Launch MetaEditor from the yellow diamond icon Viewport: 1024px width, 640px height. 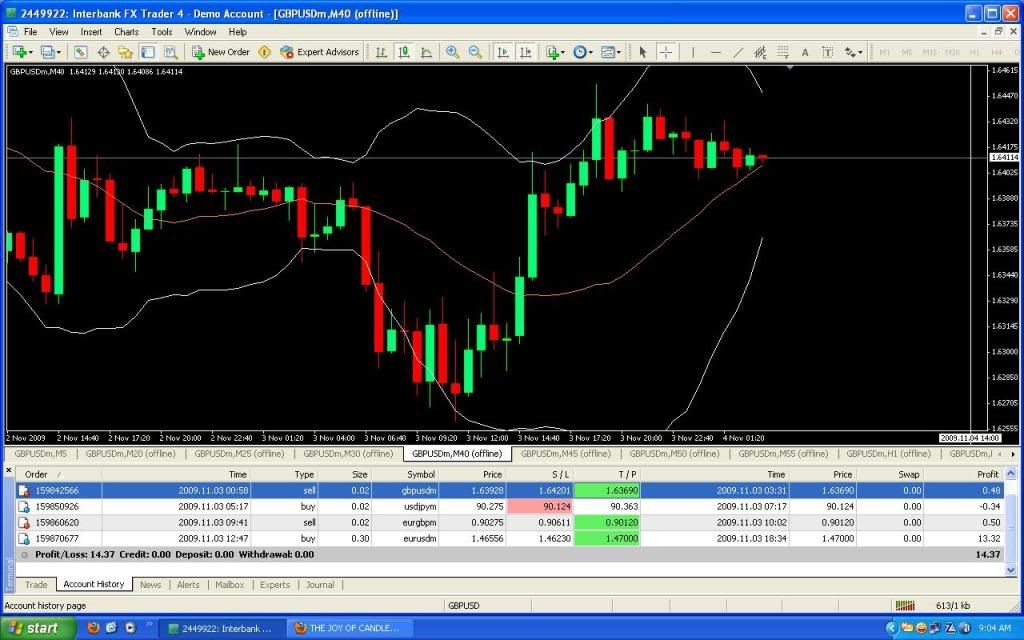pyautogui.click(x=264, y=52)
